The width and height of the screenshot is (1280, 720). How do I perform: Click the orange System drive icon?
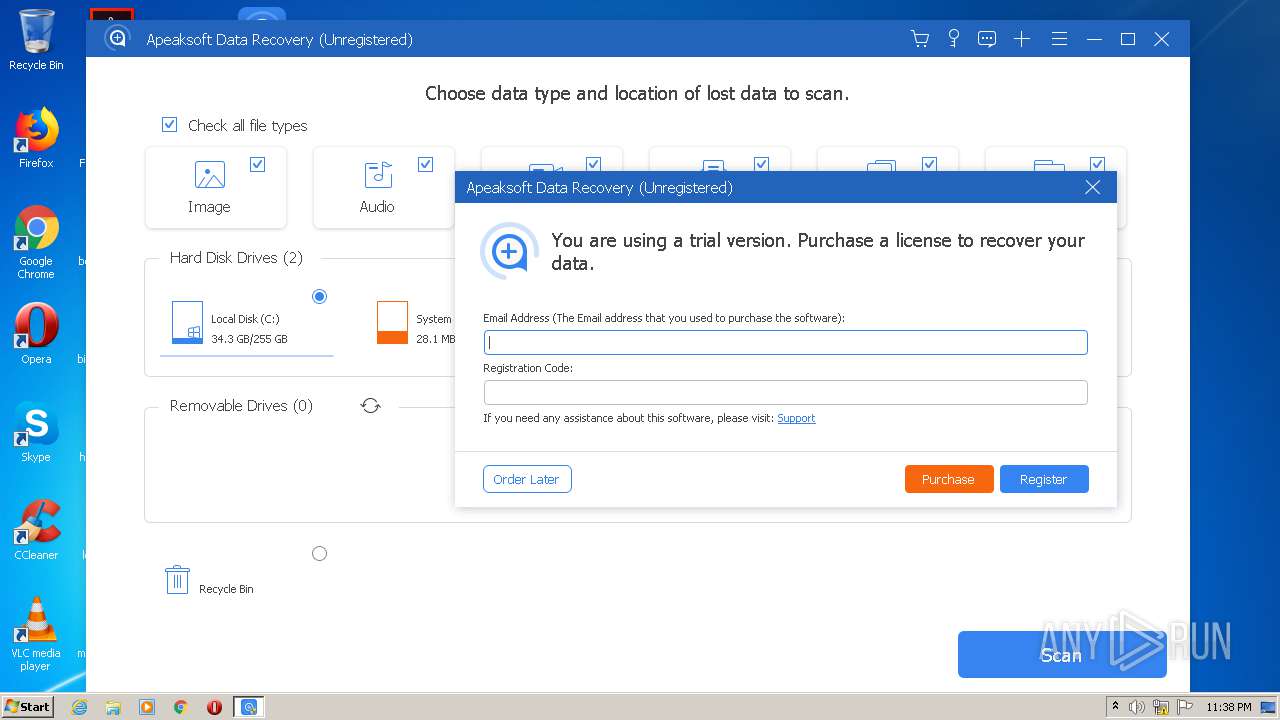point(392,322)
